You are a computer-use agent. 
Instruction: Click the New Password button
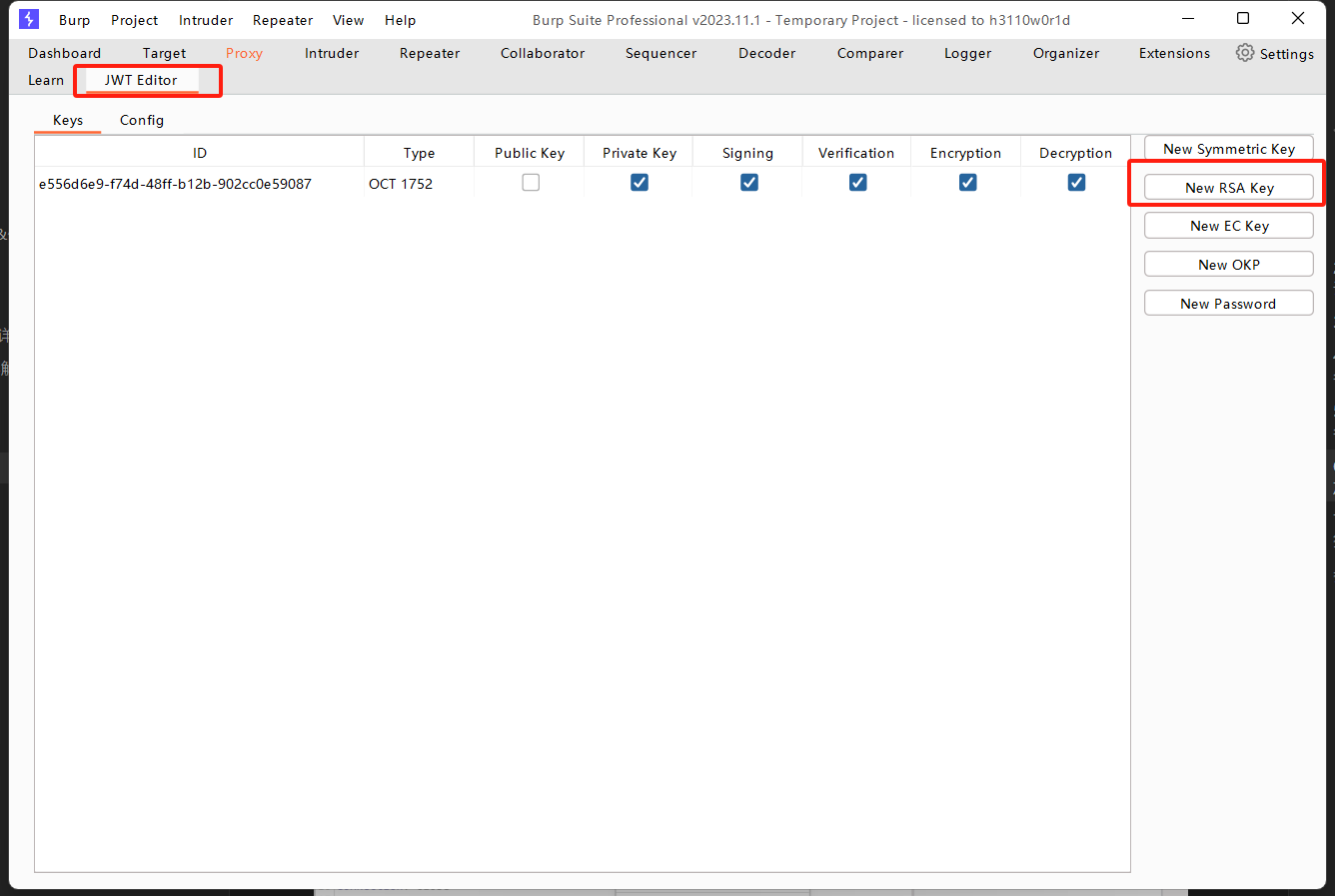[x=1229, y=304]
